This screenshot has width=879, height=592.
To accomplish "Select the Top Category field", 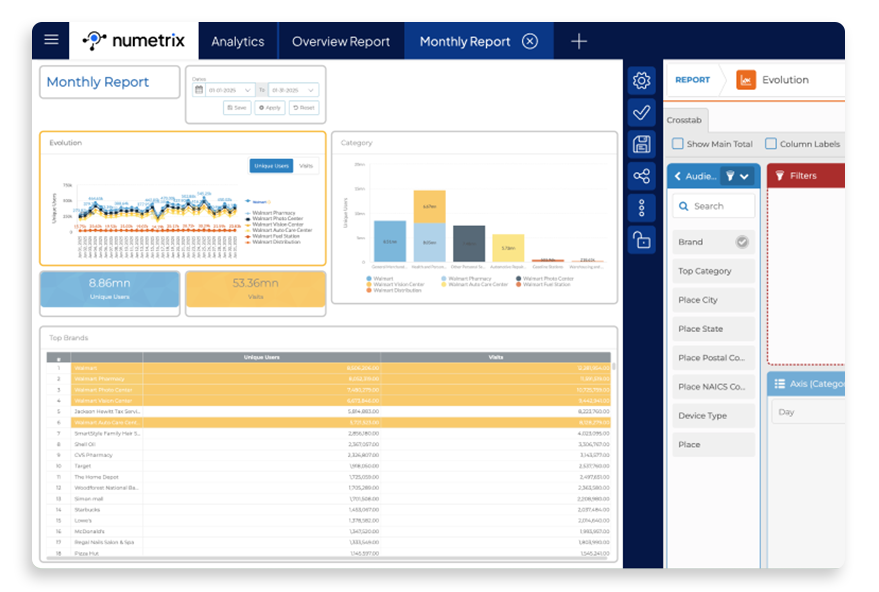I will tap(713, 271).
